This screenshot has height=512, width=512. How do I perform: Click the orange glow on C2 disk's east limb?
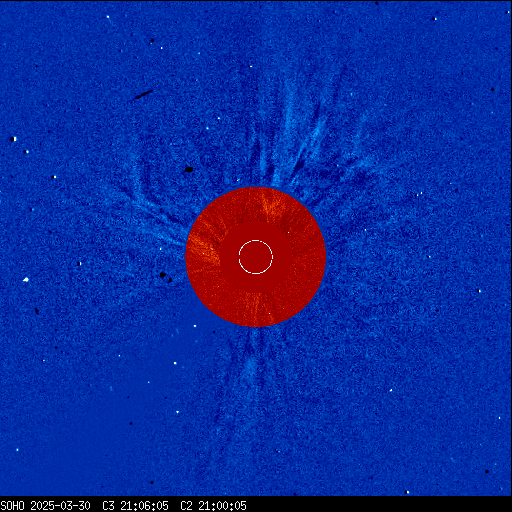click(203, 248)
